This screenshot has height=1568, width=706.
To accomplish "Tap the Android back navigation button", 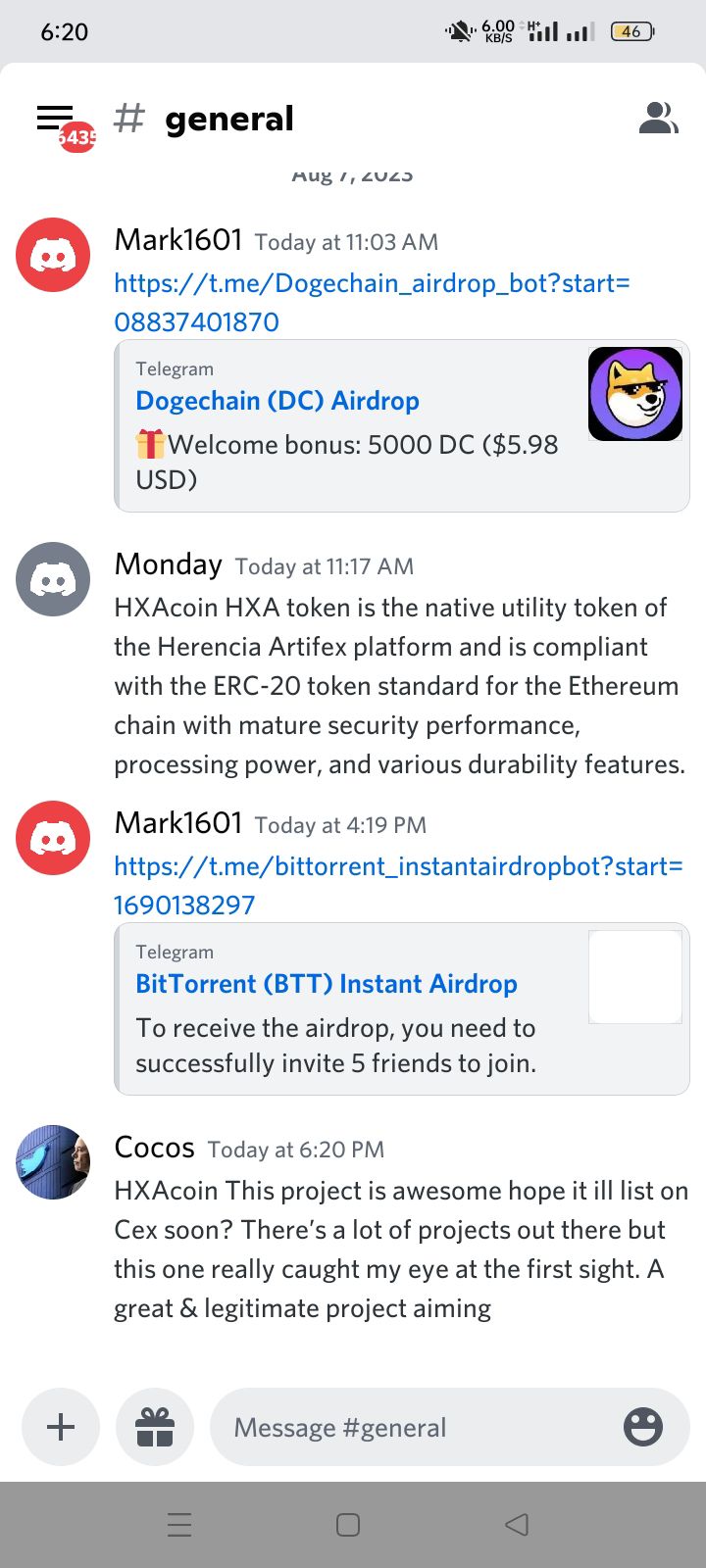I will [x=517, y=1524].
